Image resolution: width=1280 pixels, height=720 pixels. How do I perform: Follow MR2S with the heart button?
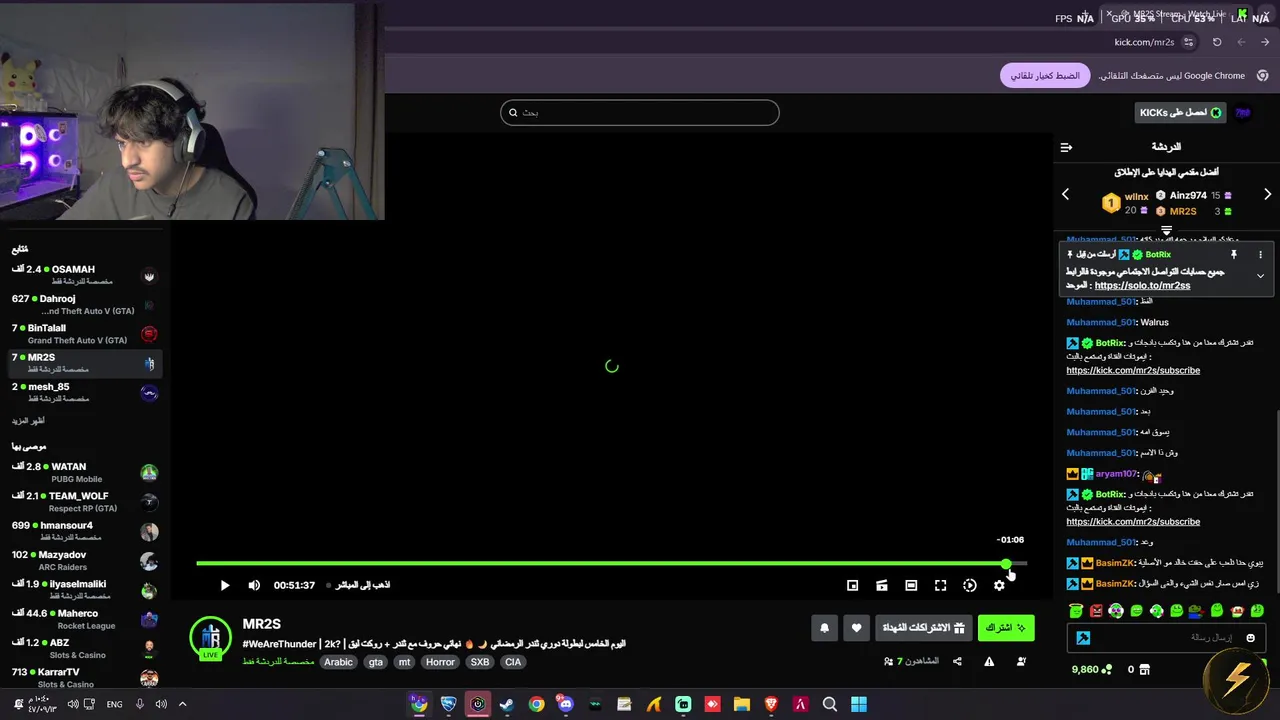[x=856, y=628]
